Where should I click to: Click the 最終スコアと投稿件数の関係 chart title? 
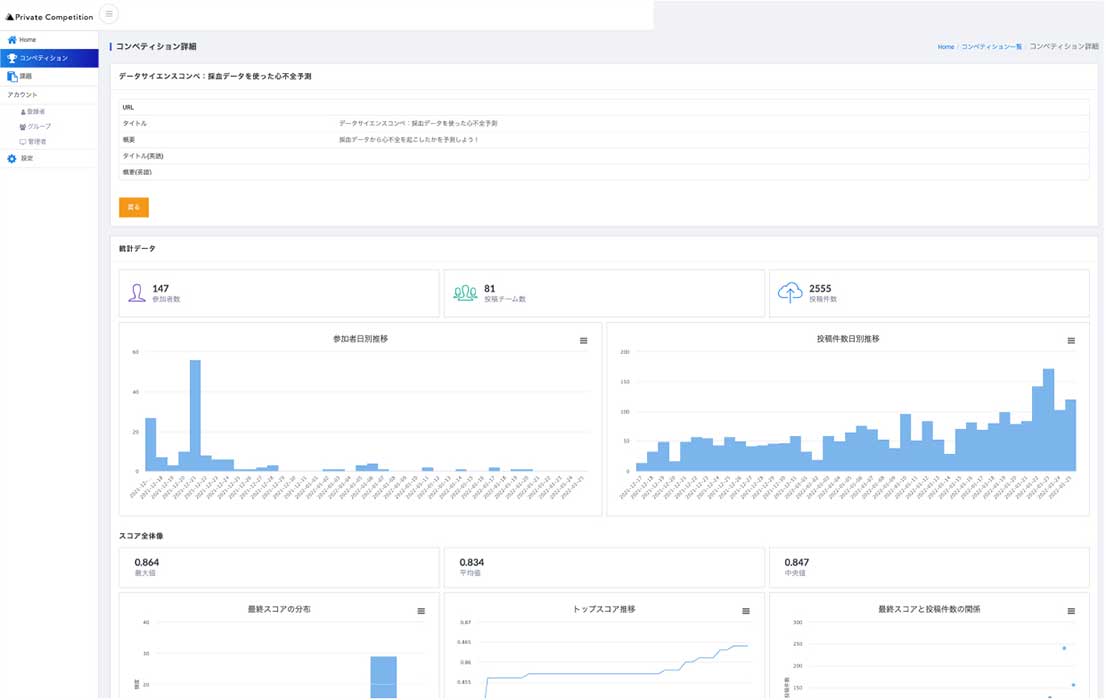(x=929, y=610)
